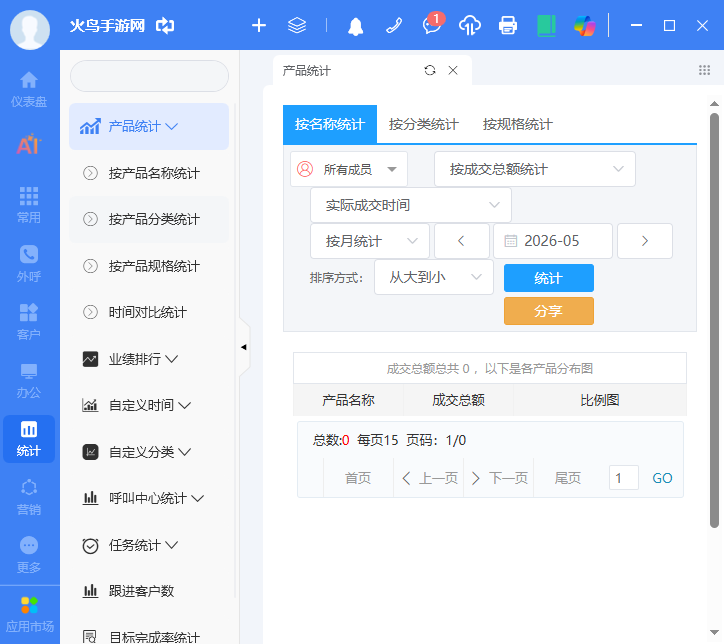Open 按产品分类统计 in the side menu

[149, 219]
